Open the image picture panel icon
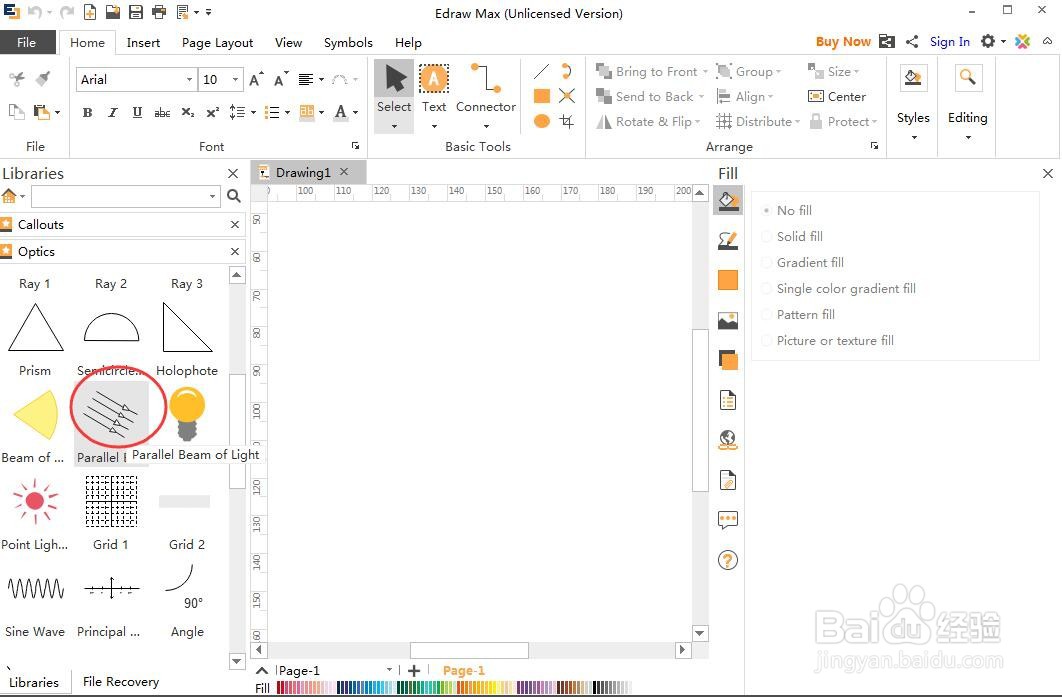This screenshot has height=697, width=1062. click(727, 320)
